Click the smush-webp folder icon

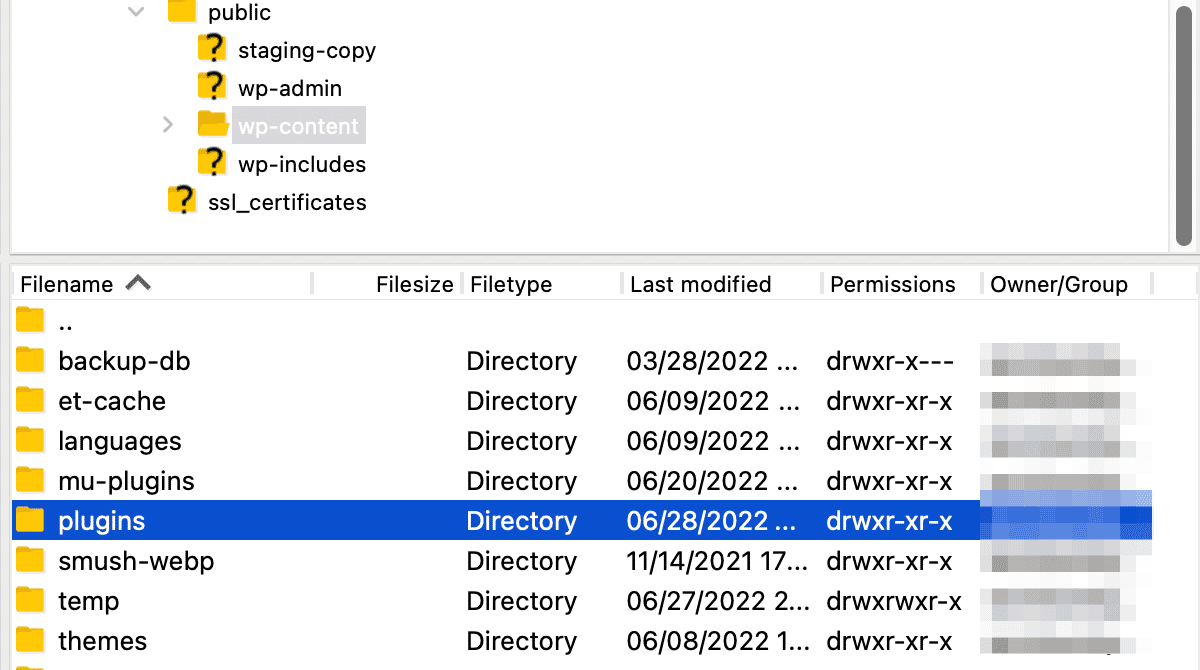[29, 560]
